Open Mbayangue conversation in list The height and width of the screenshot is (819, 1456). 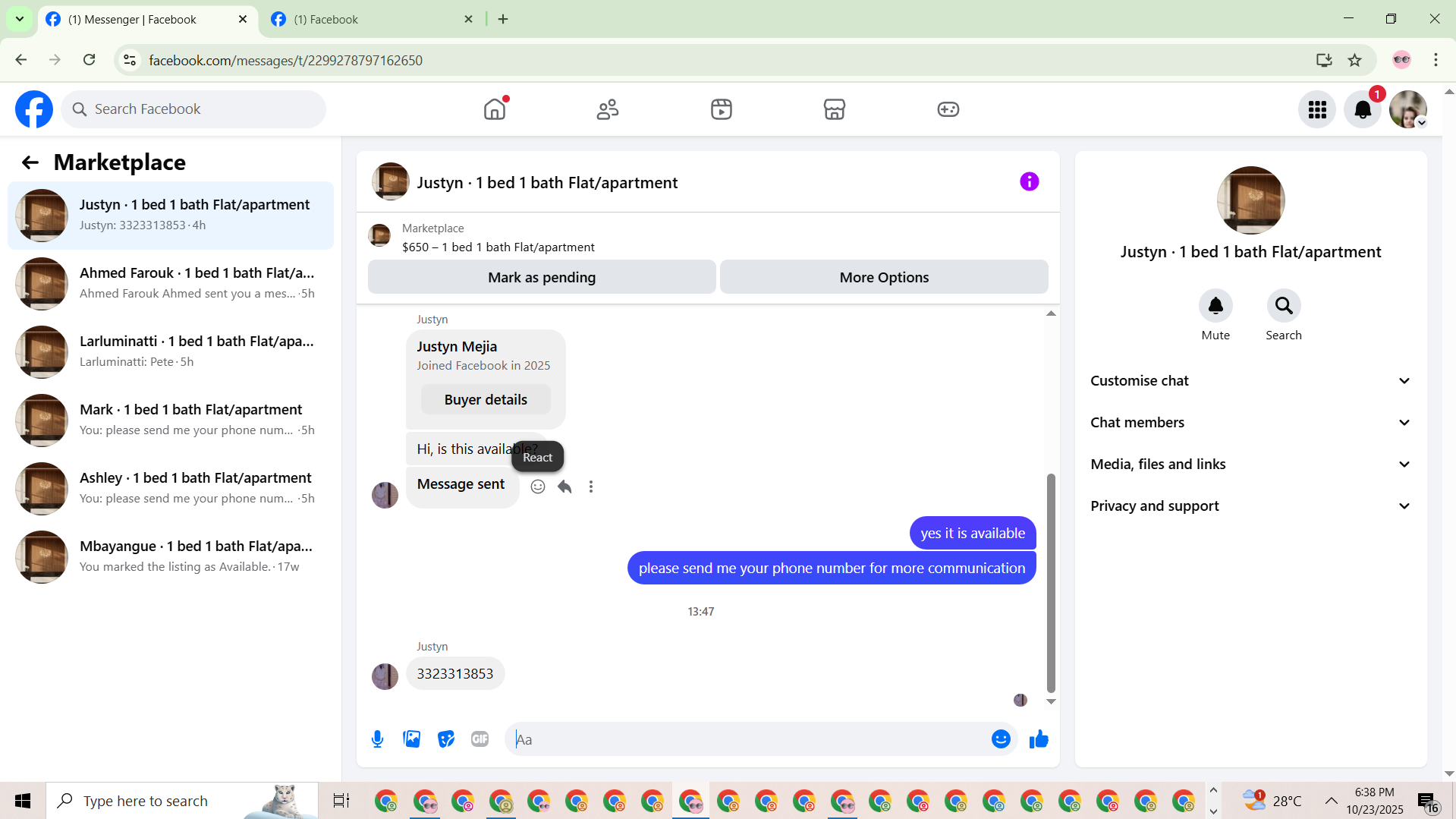click(x=171, y=557)
